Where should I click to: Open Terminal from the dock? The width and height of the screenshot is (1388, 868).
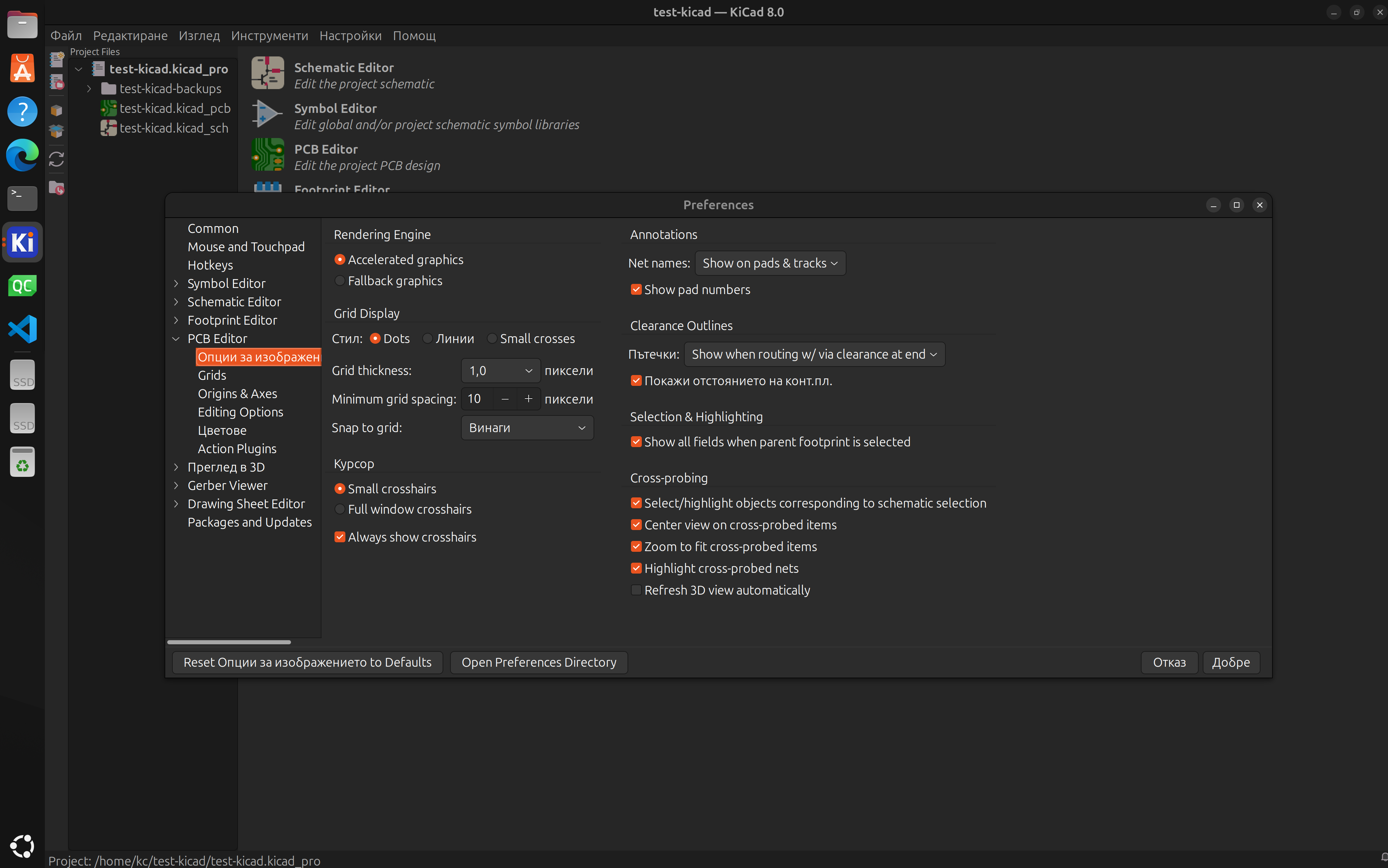point(22,199)
